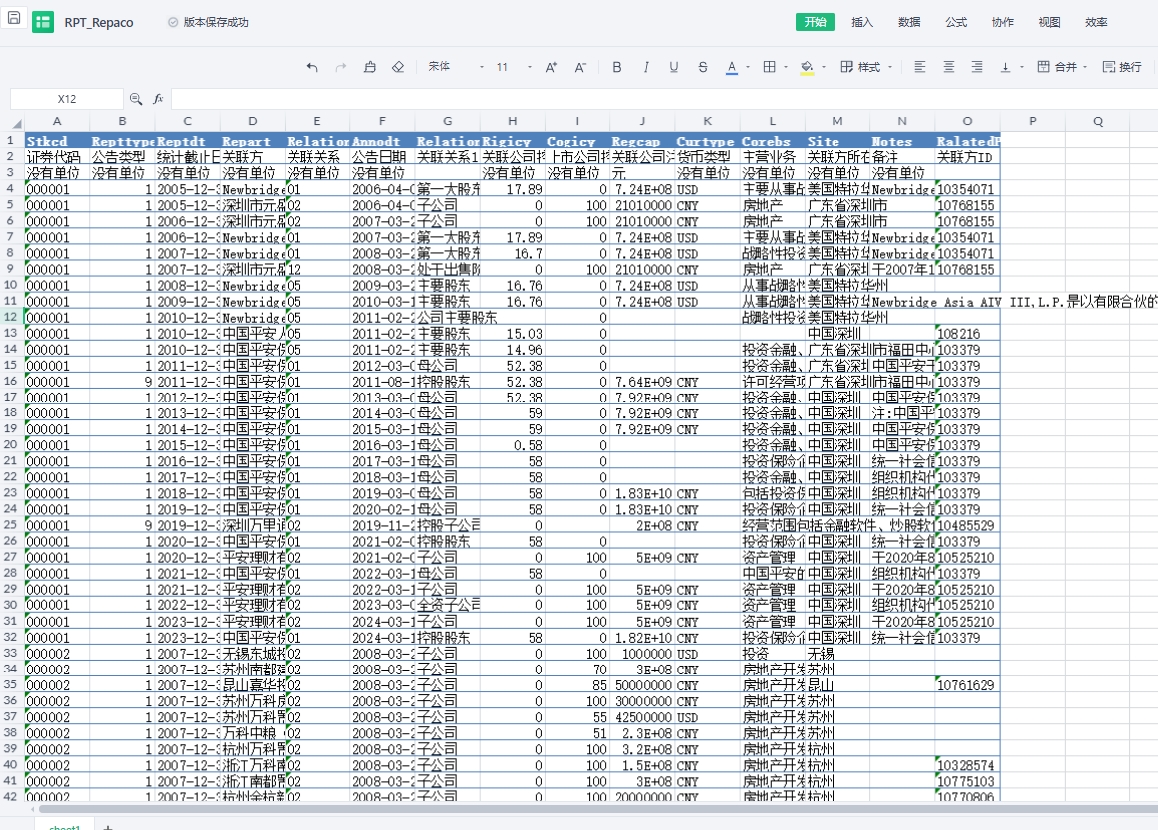
Task: Click the 元 unit cell in row 3
Action: click(x=643, y=174)
